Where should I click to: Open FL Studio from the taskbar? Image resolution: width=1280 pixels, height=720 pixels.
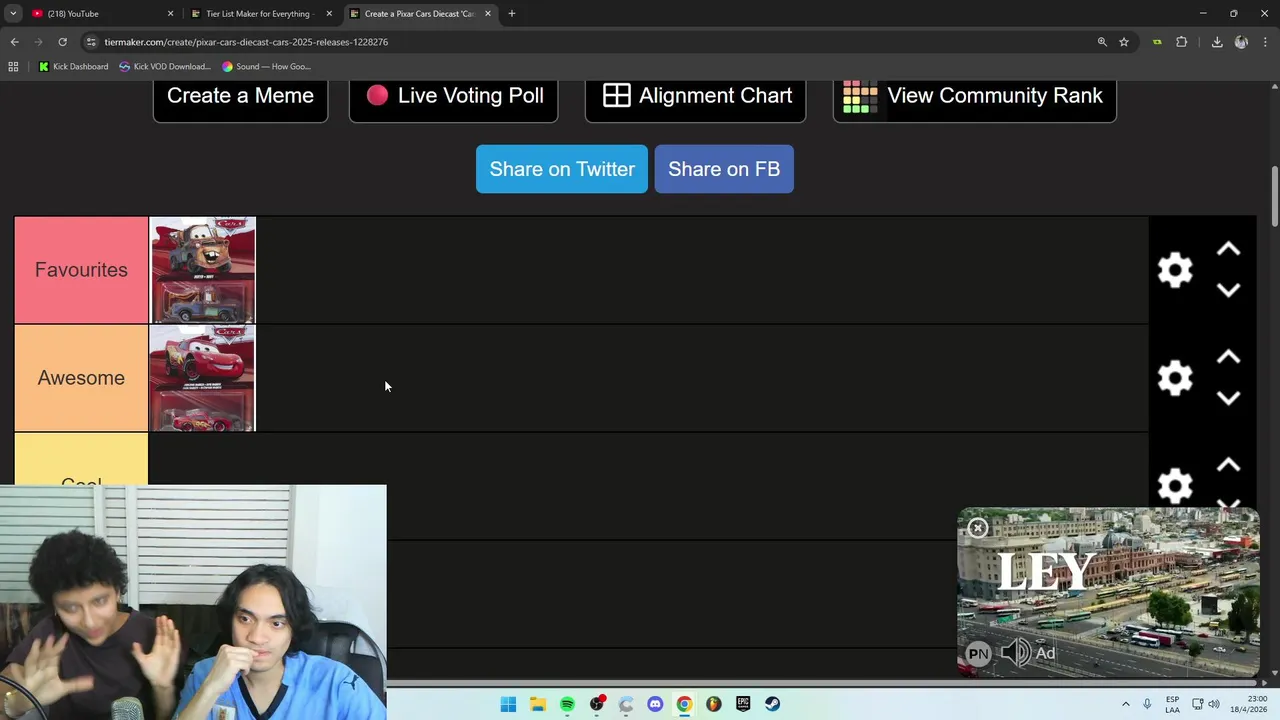(714, 704)
